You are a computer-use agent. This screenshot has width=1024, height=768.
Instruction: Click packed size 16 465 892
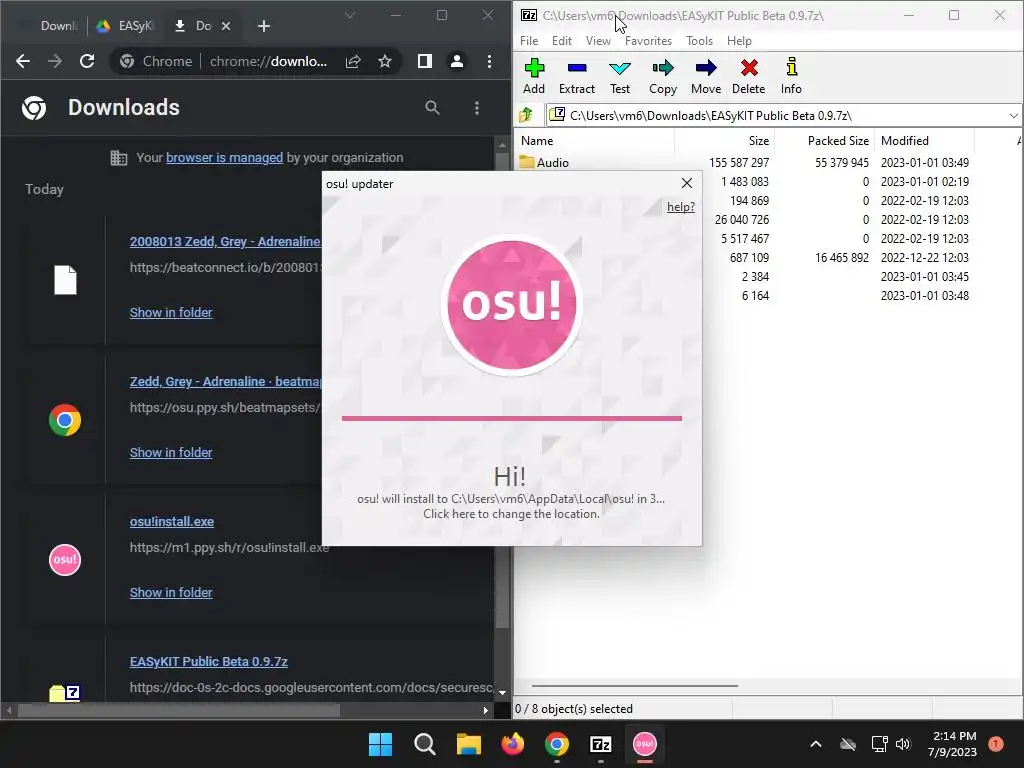tap(842, 257)
